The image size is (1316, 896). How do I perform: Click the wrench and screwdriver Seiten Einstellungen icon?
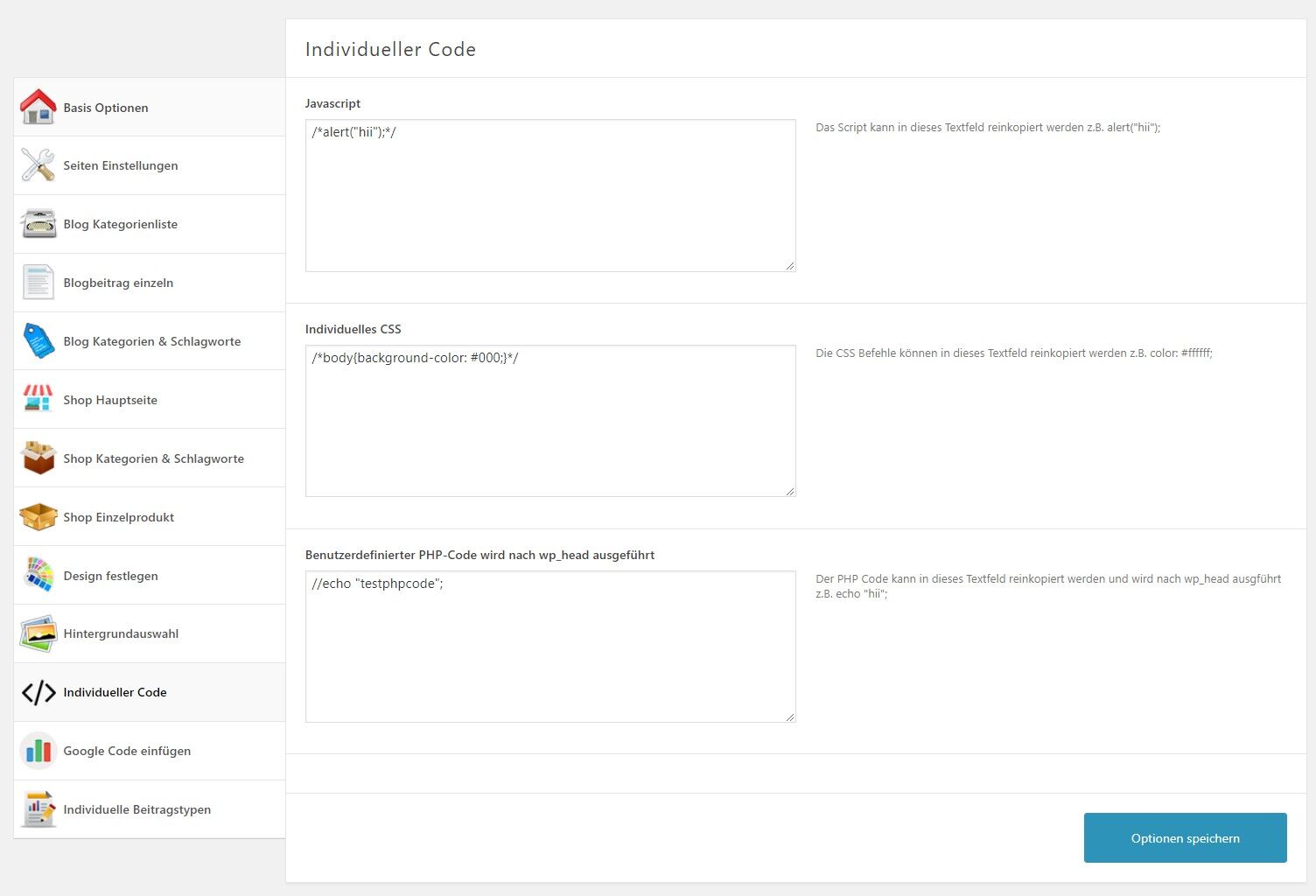click(x=38, y=165)
